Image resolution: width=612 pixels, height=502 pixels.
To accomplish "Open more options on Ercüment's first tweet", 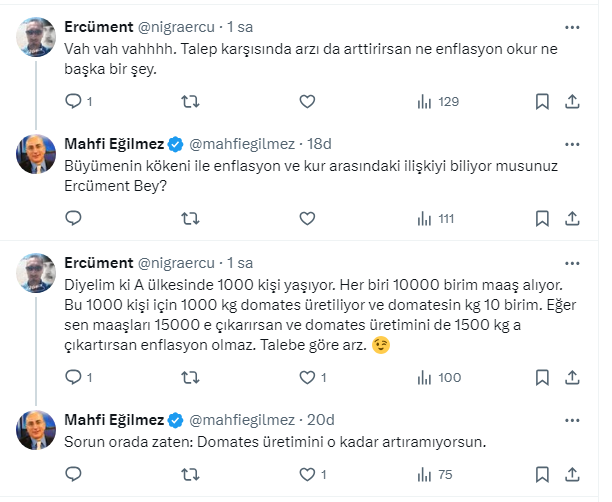I will tap(572, 27).
